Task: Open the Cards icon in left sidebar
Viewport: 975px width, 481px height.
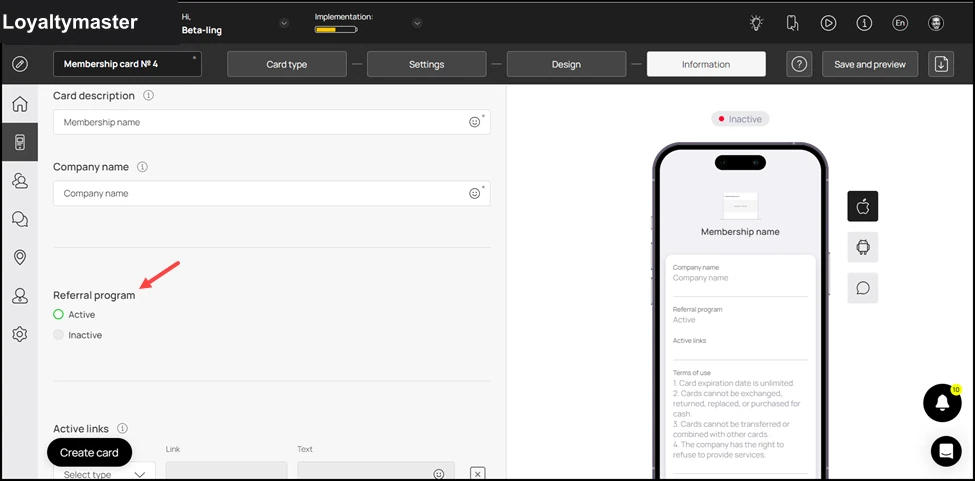Action: [x=20, y=142]
